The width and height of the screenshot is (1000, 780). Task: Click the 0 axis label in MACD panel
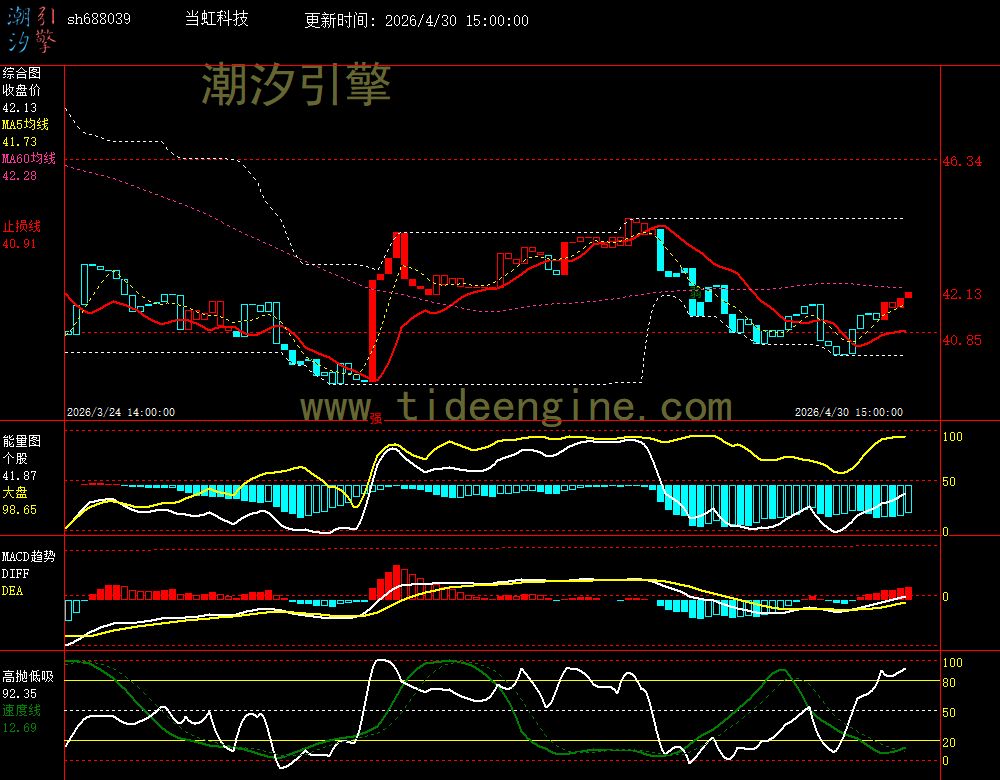click(946, 596)
